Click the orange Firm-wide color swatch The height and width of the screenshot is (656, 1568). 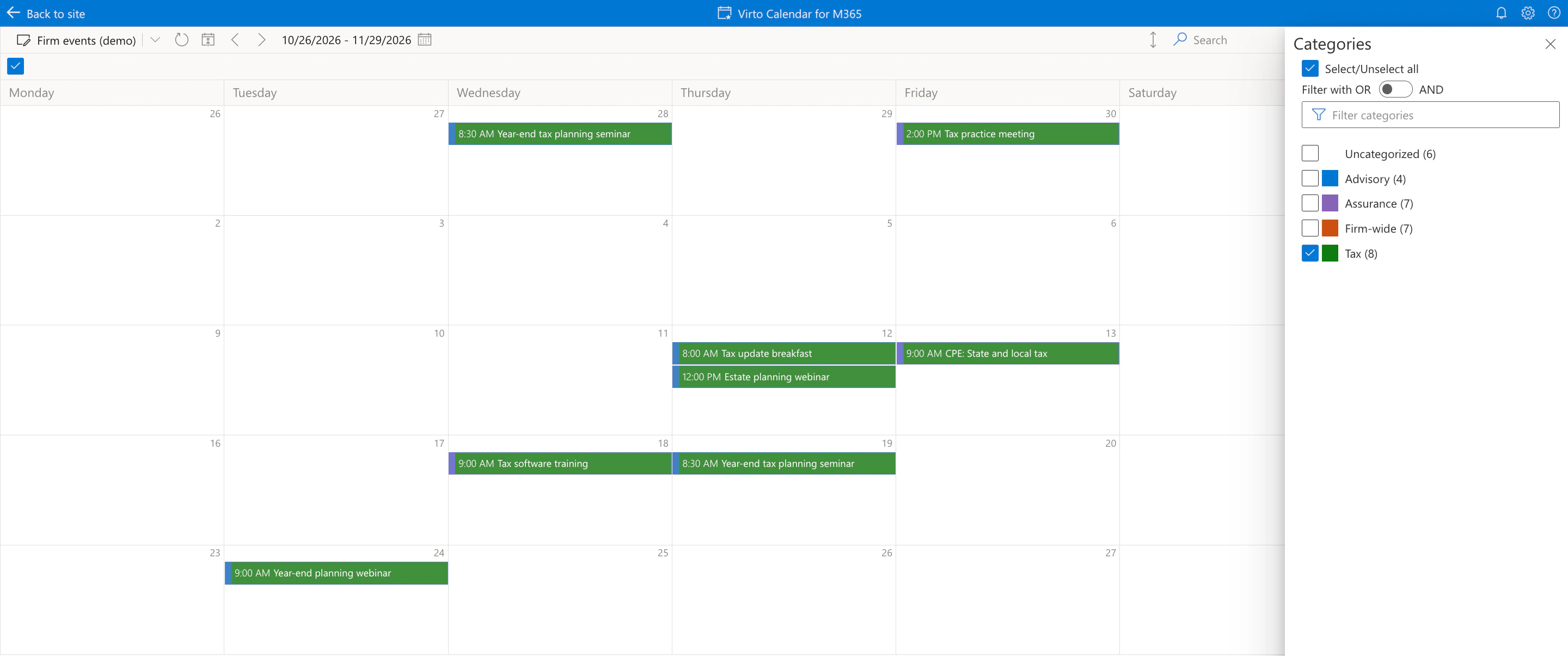click(x=1330, y=228)
